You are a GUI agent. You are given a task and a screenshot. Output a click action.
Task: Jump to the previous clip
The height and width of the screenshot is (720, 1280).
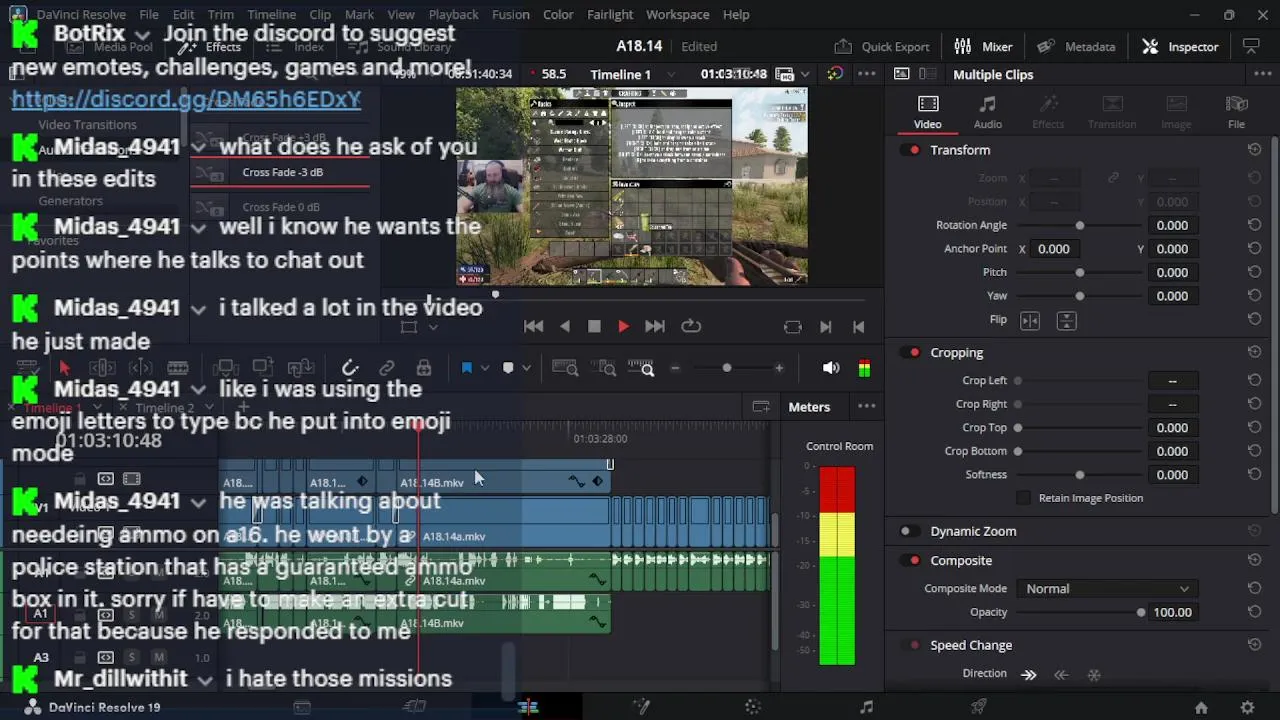point(534,327)
